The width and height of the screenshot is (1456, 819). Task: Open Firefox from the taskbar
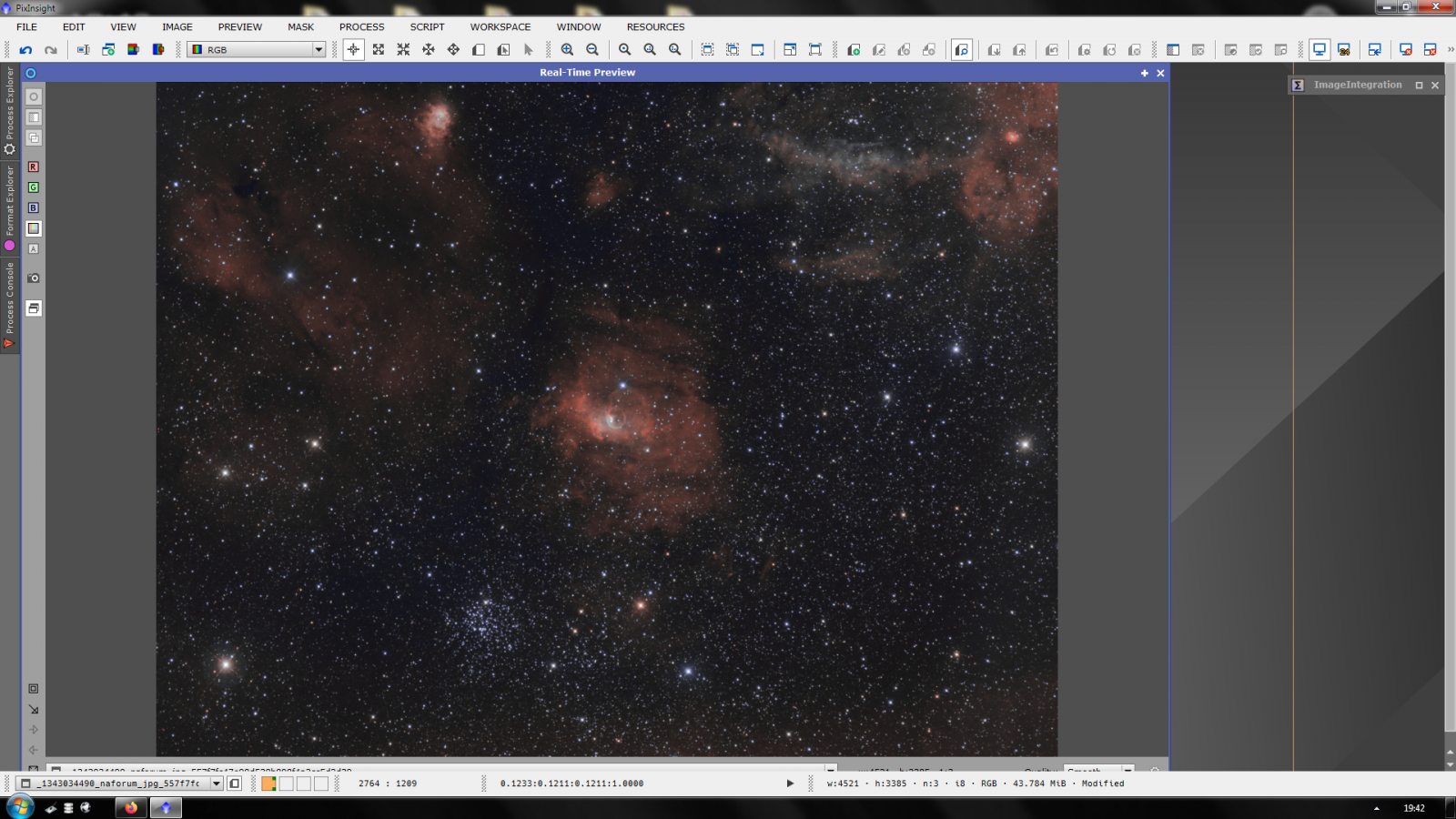click(x=131, y=807)
